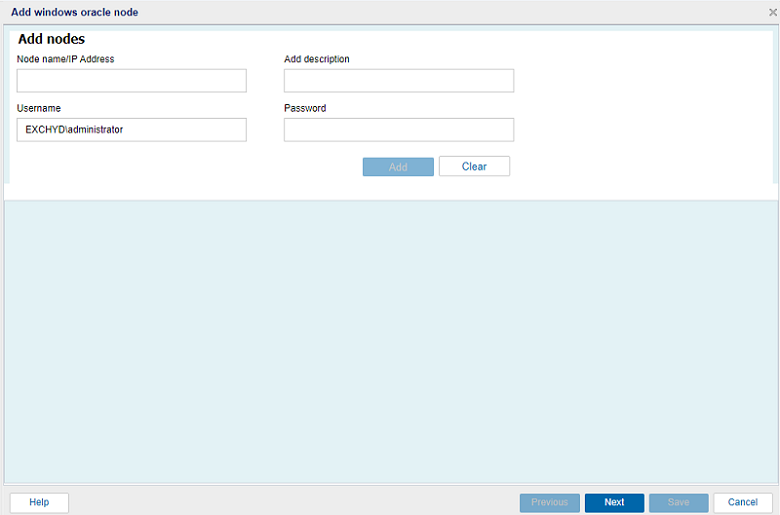Click the Username label
The height and width of the screenshot is (515, 780).
tap(39, 108)
